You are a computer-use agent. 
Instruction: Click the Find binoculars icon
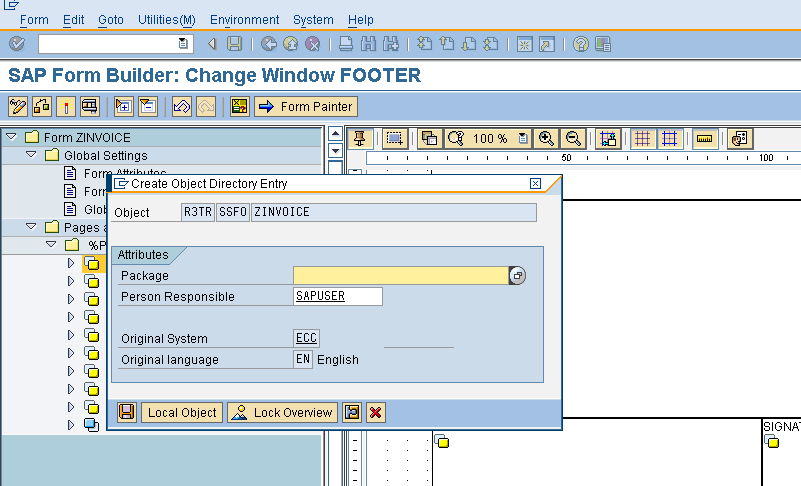[x=368, y=44]
